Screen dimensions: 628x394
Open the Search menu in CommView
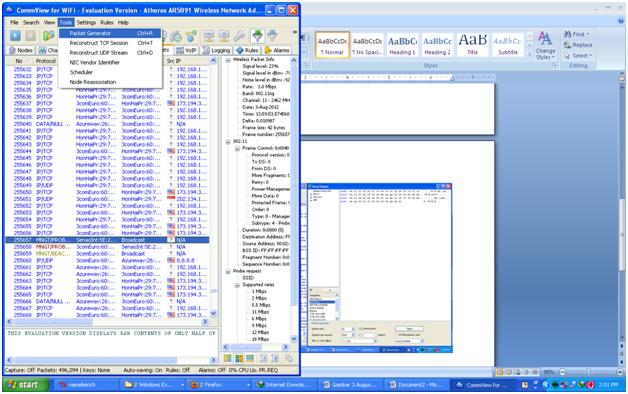[31, 22]
